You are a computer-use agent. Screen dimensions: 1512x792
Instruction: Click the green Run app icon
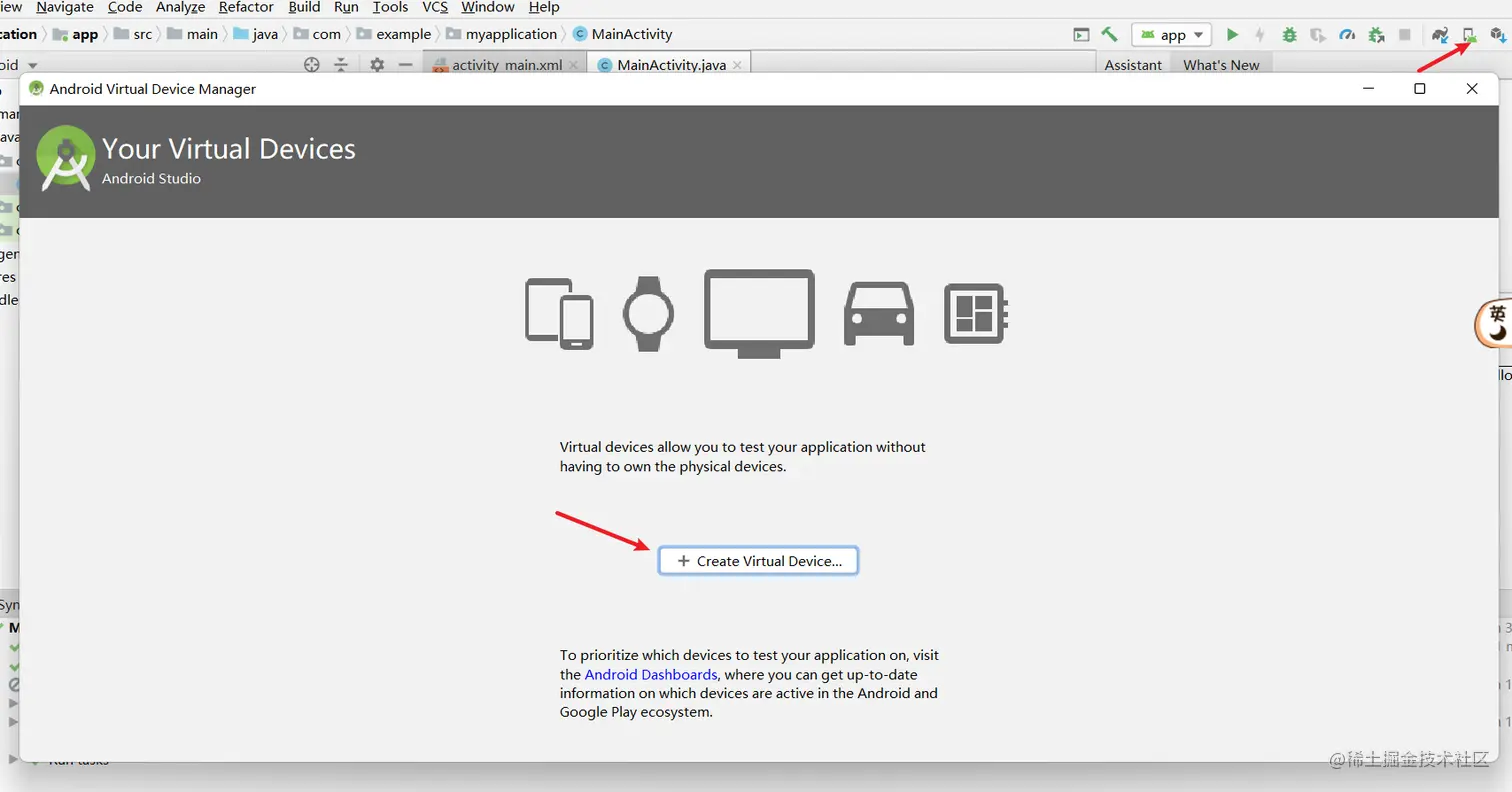coord(1232,35)
